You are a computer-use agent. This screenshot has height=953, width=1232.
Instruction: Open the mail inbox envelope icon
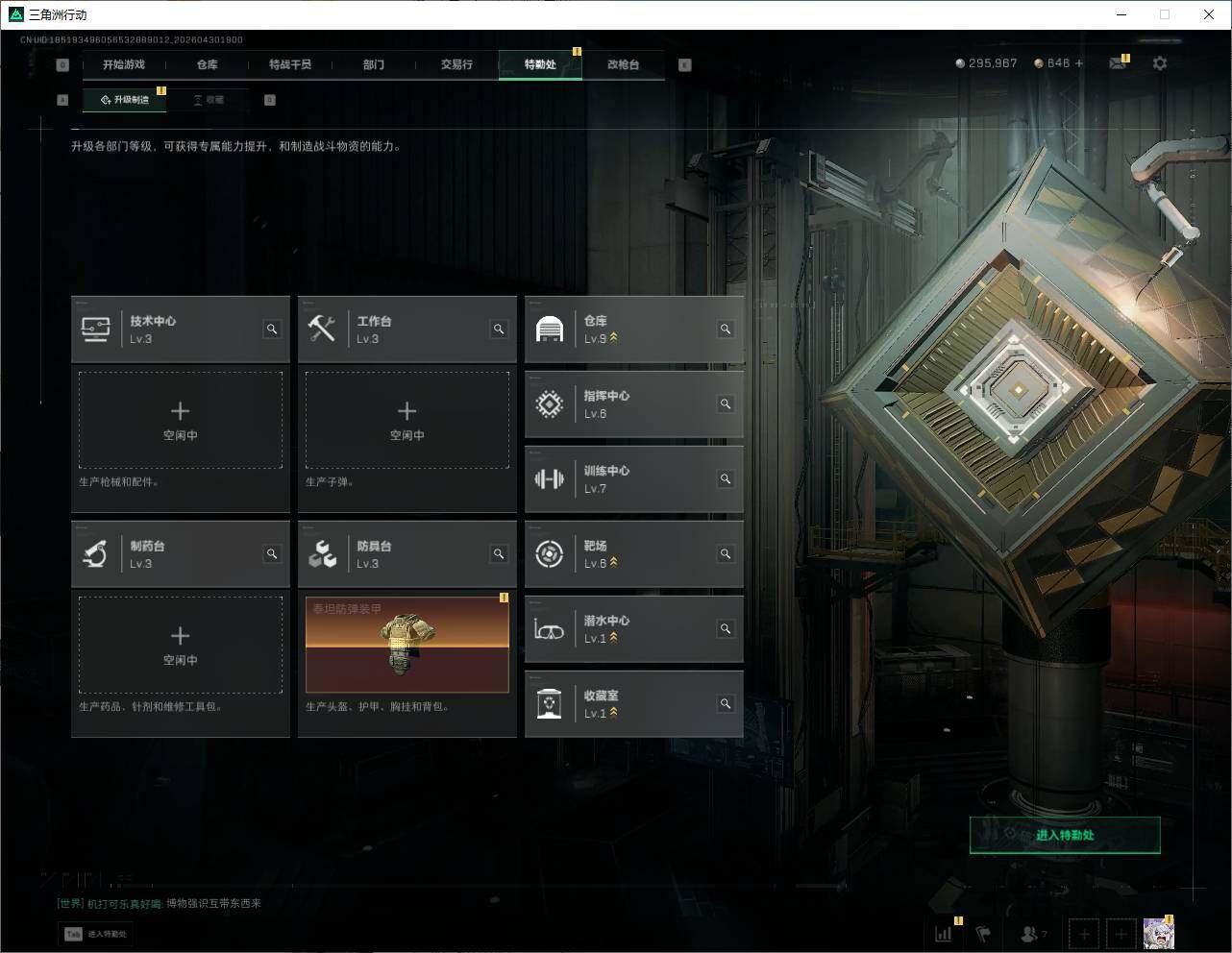pos(1118,63)
